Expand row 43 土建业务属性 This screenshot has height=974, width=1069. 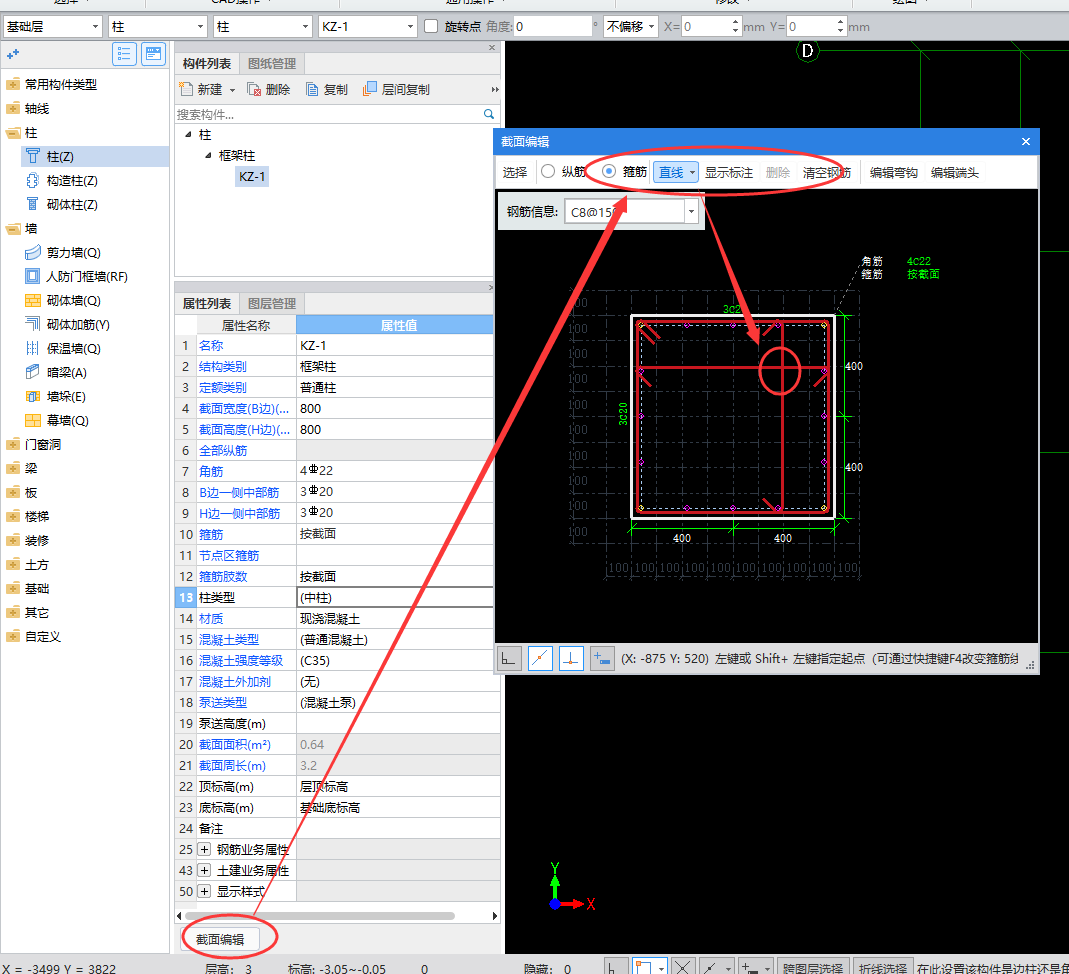pos(204,870)
